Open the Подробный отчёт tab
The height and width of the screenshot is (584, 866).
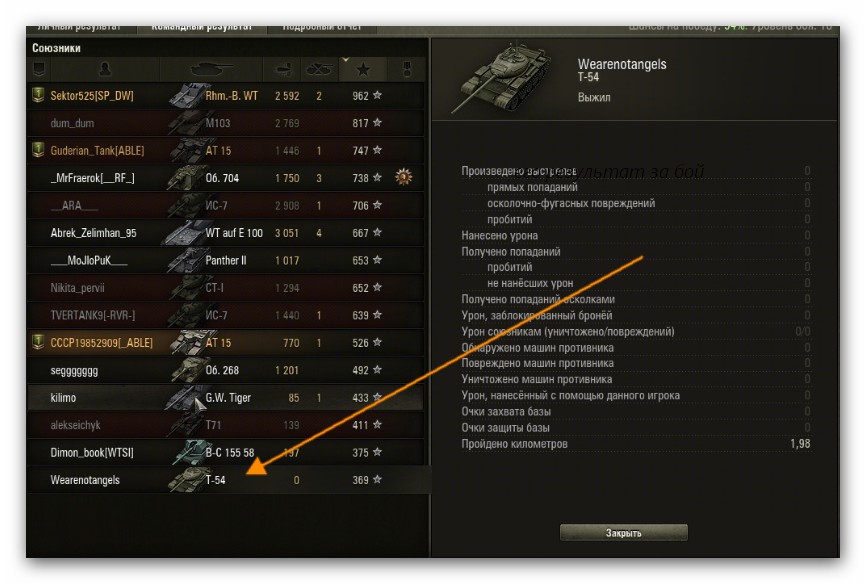point(322,27)
